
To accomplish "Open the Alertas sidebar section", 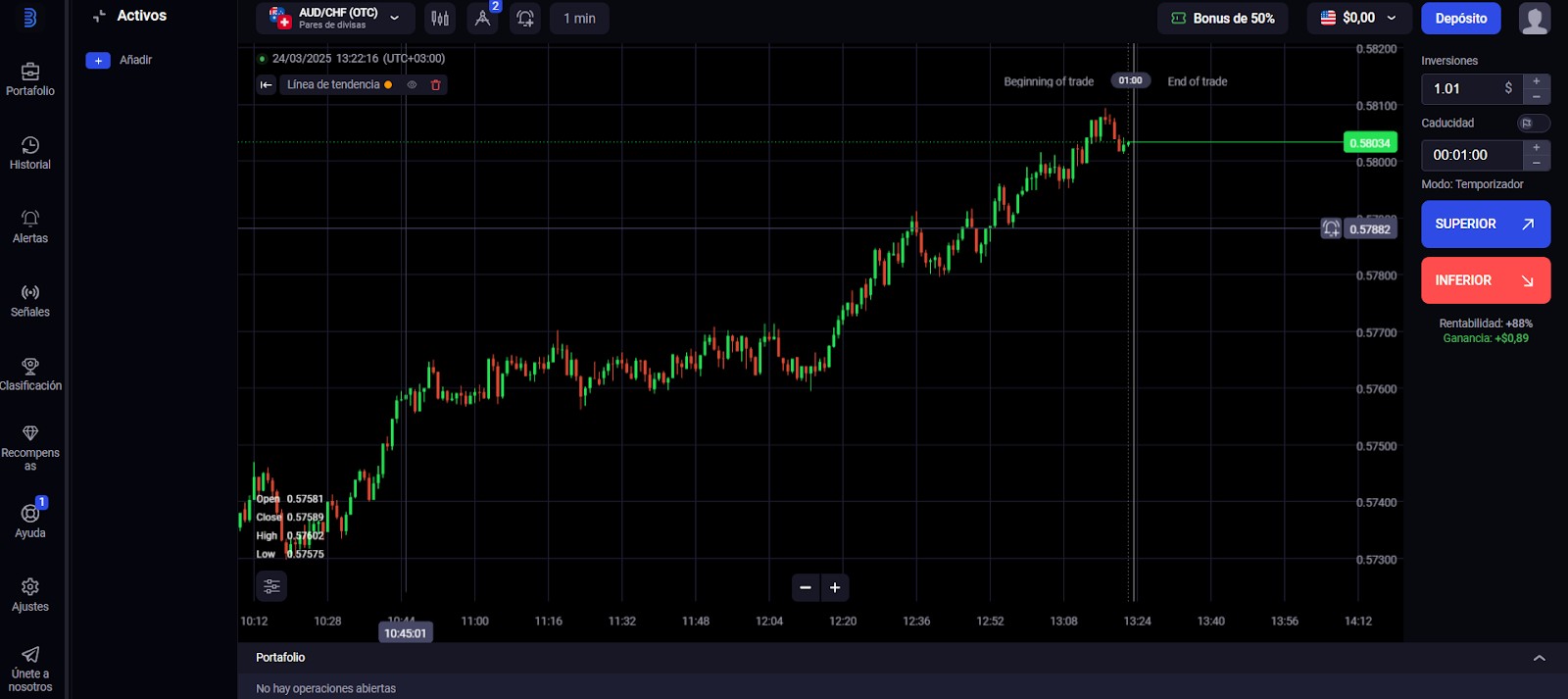I will click(x=30, y=226).
